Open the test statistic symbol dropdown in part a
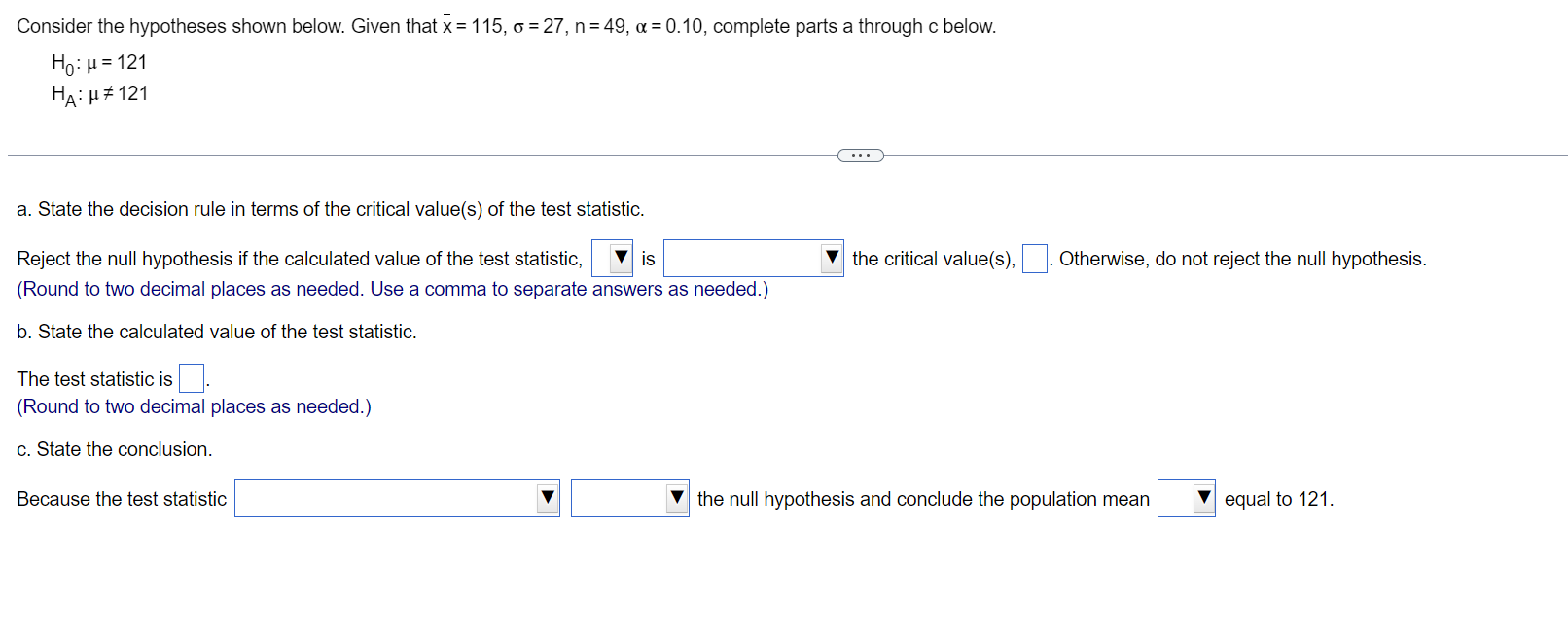Viewport: 1568px width, 634px height. click(610, 258)
